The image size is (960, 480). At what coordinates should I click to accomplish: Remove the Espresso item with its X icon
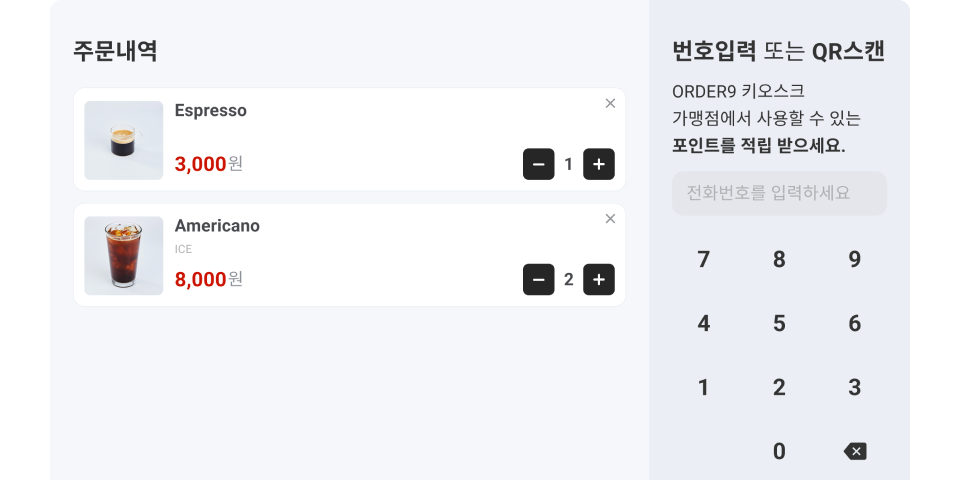(610, 103)
